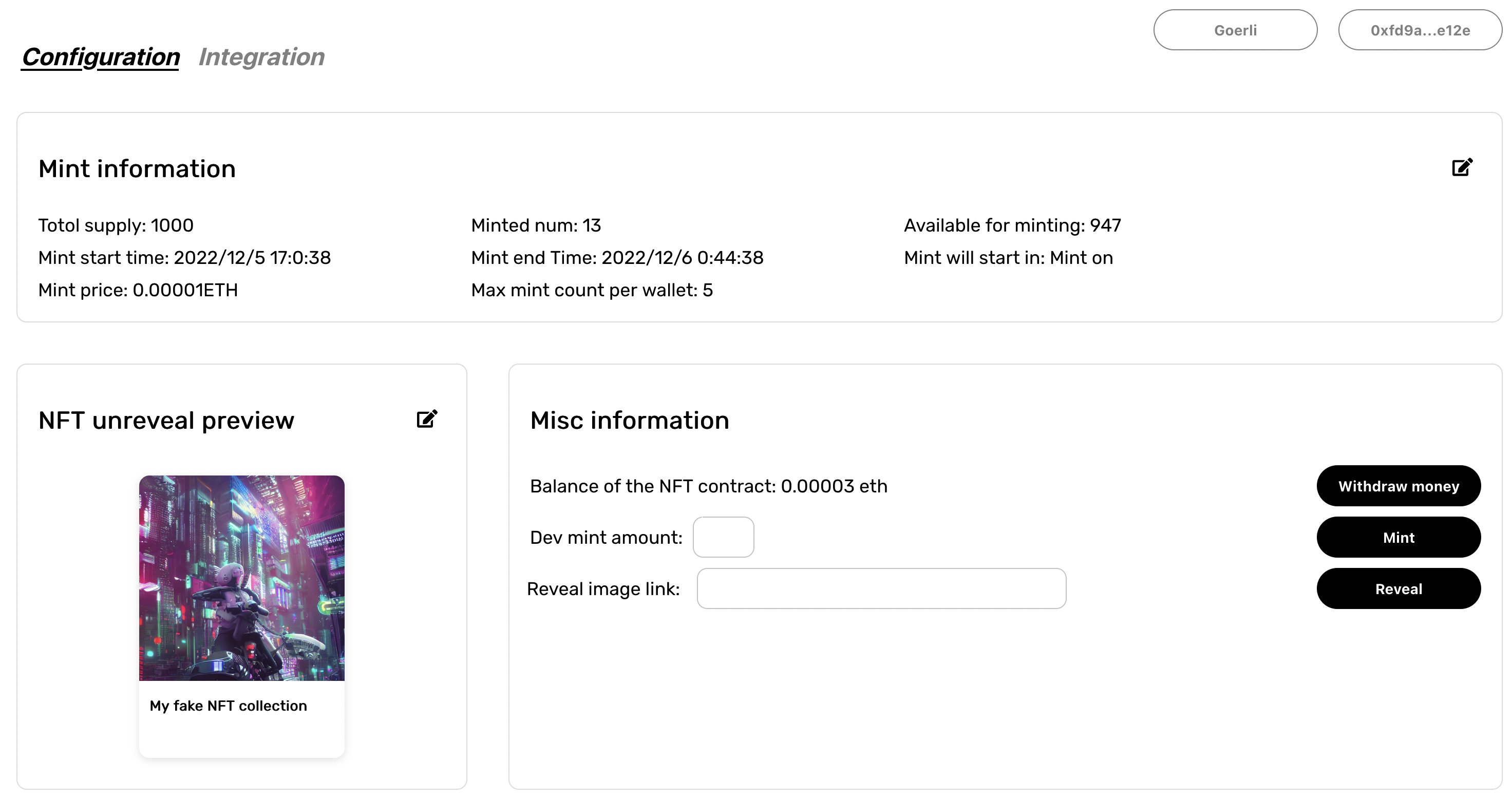
Task: Click the Max mint count per wallet text
Action: point(592,291)
